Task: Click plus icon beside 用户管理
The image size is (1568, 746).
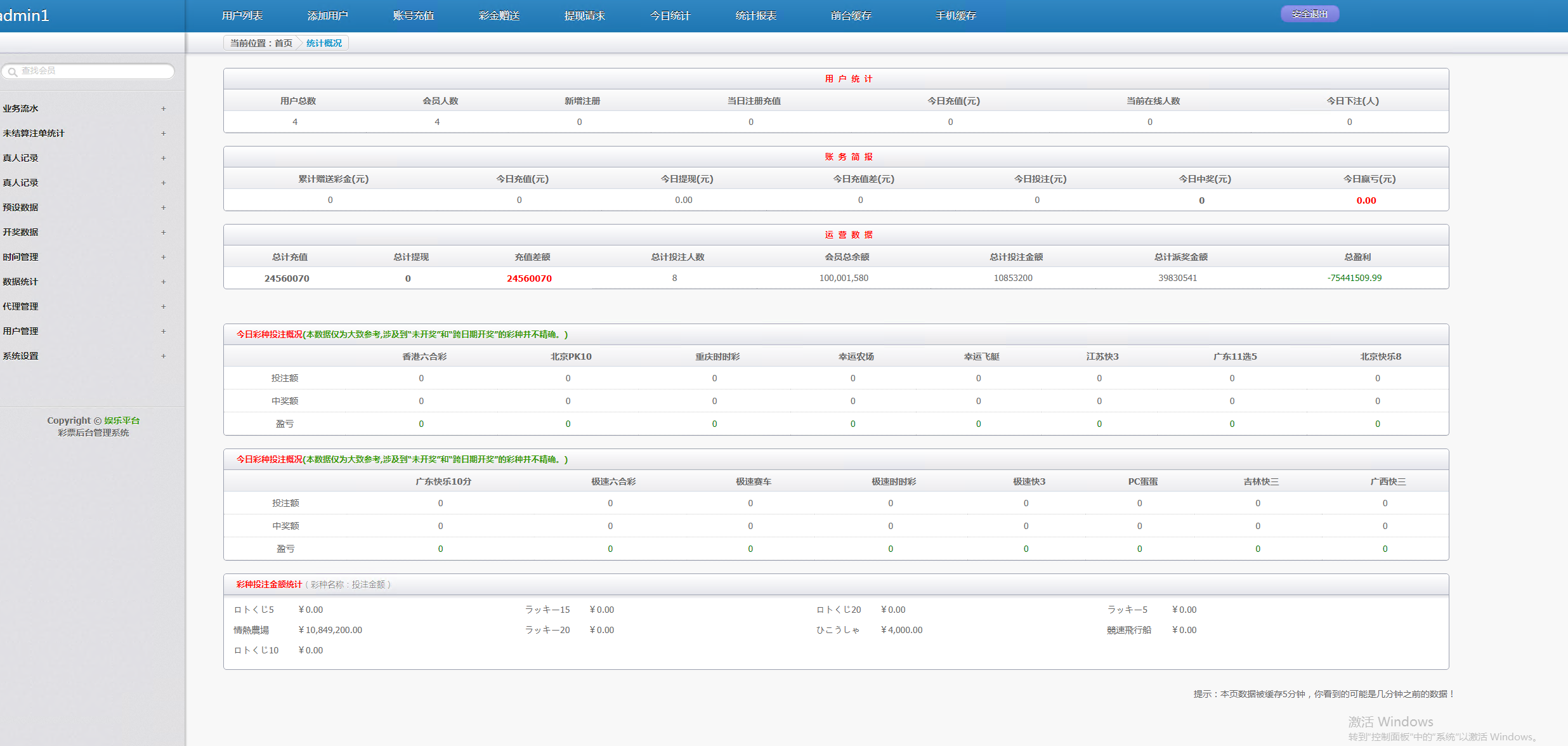Action: click(x=163, y=331)
